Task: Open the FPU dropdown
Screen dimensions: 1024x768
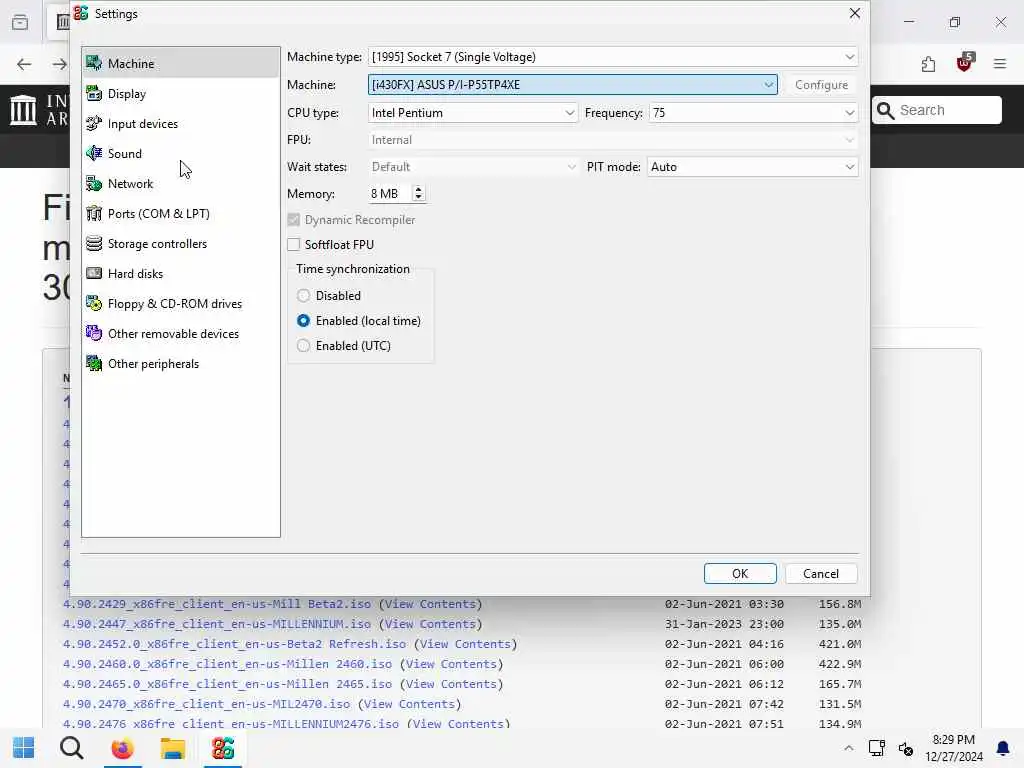Action: (613, 140)
